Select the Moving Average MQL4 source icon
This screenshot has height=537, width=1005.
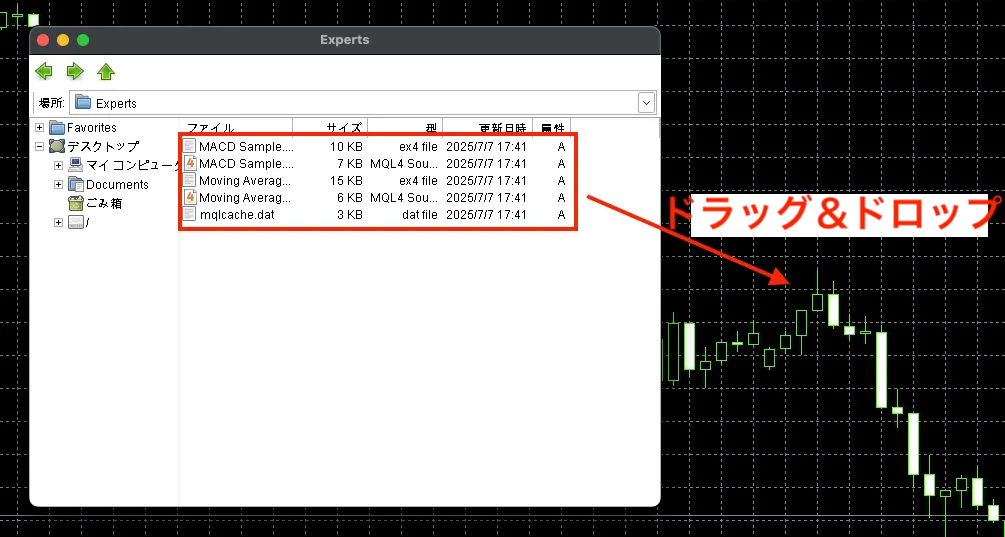click(190, 198)
